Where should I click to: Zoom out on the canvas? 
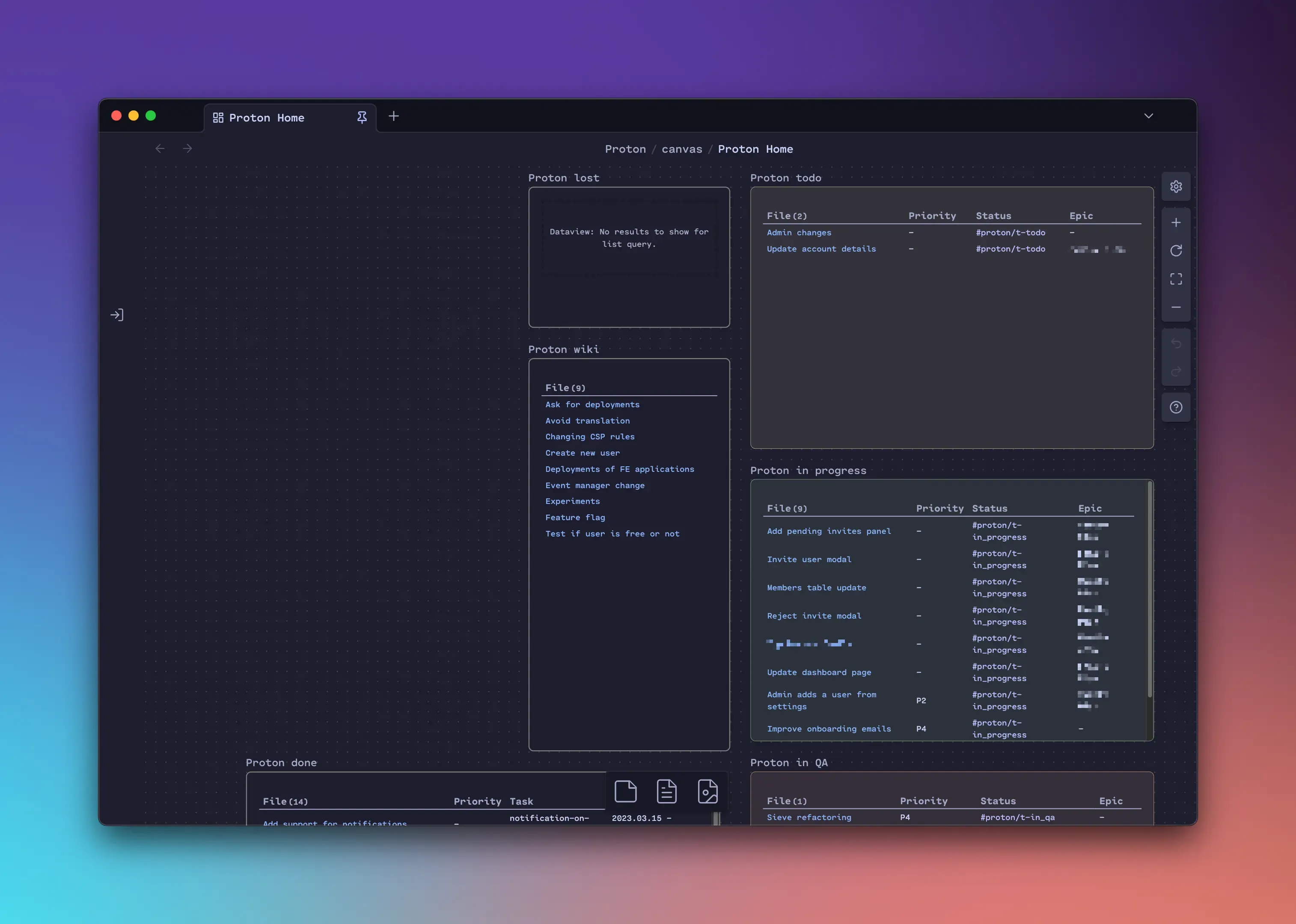click(1177, 307)
